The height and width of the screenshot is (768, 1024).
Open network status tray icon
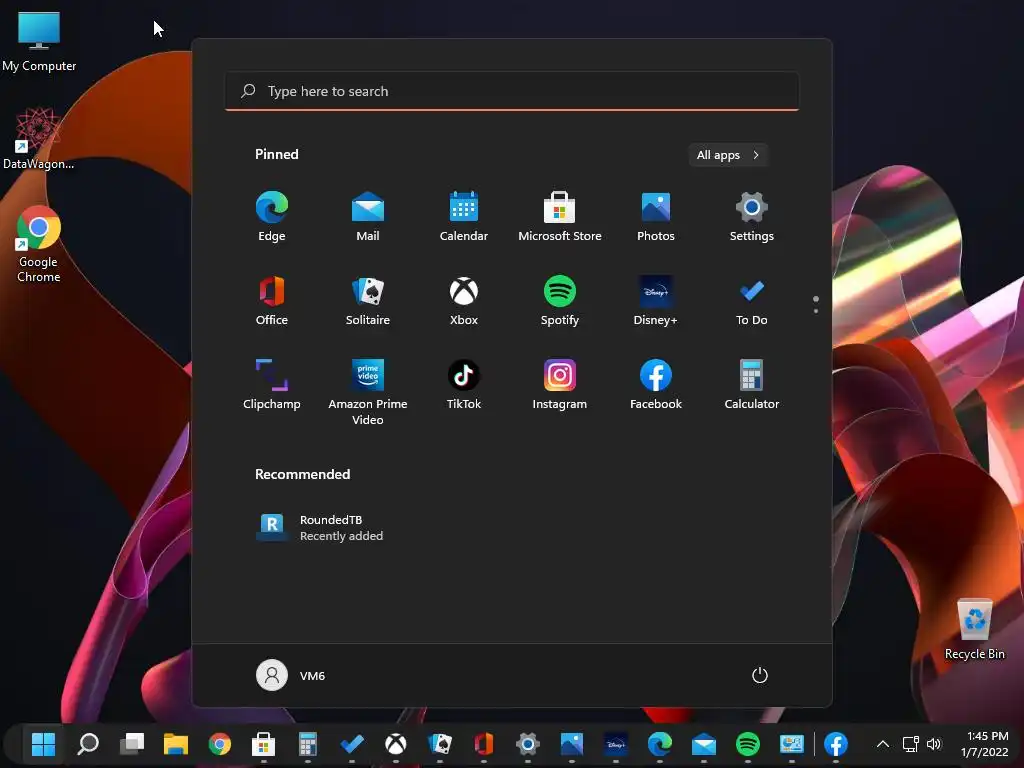click(x=910, y=744)
